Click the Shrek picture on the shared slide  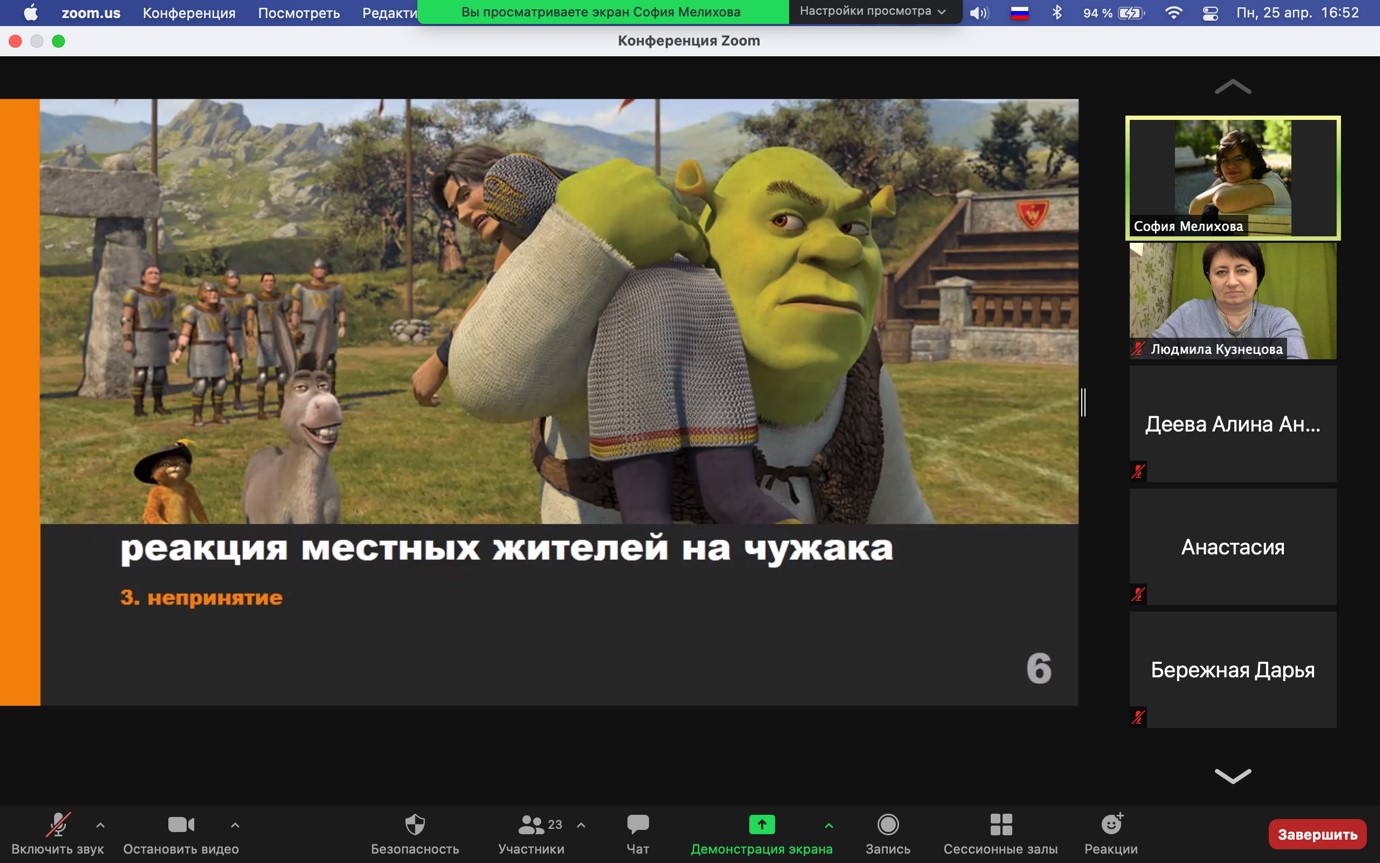click(559, 311)
